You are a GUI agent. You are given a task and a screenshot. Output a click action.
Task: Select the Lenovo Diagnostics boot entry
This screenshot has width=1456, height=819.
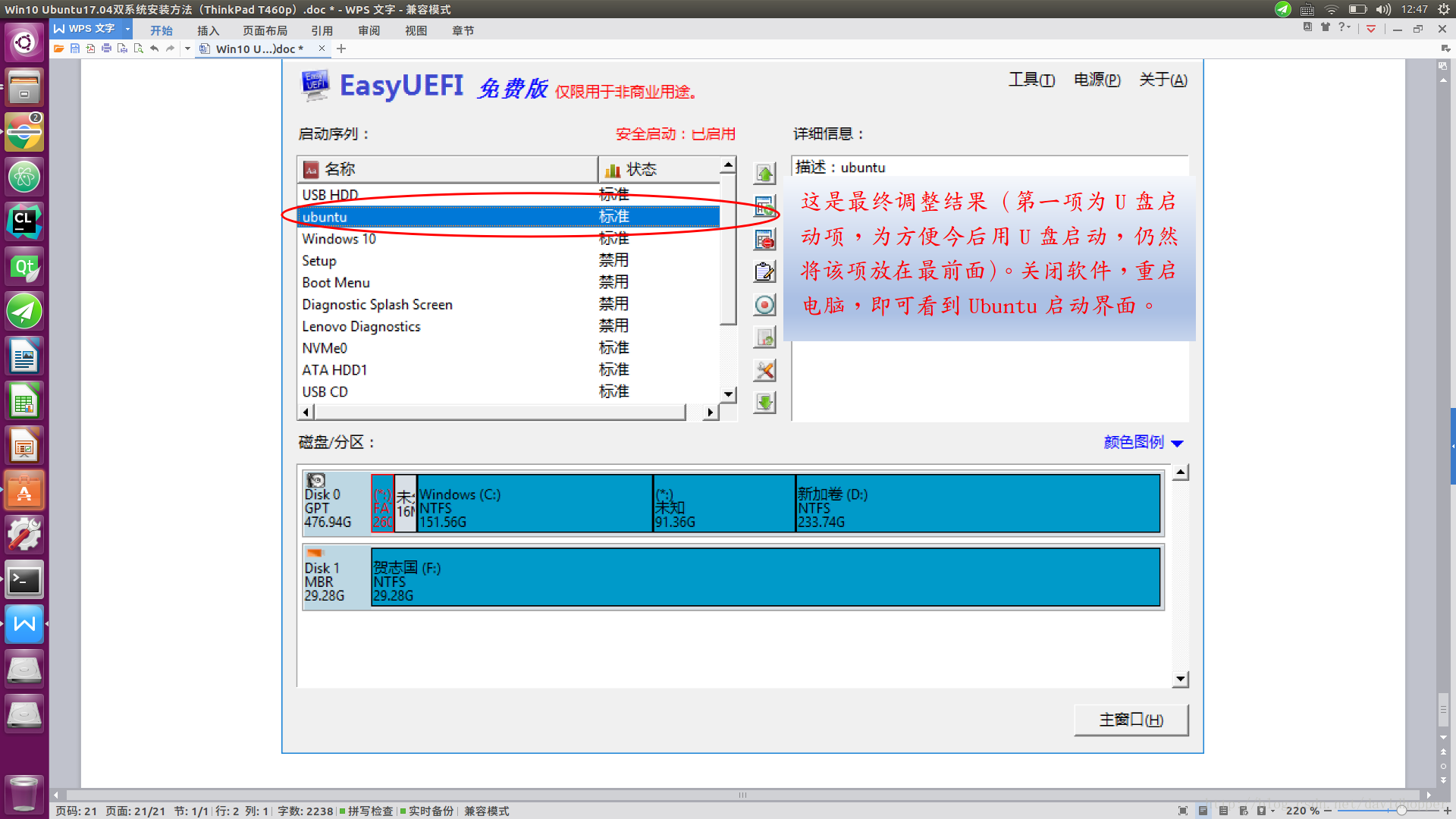508,326
